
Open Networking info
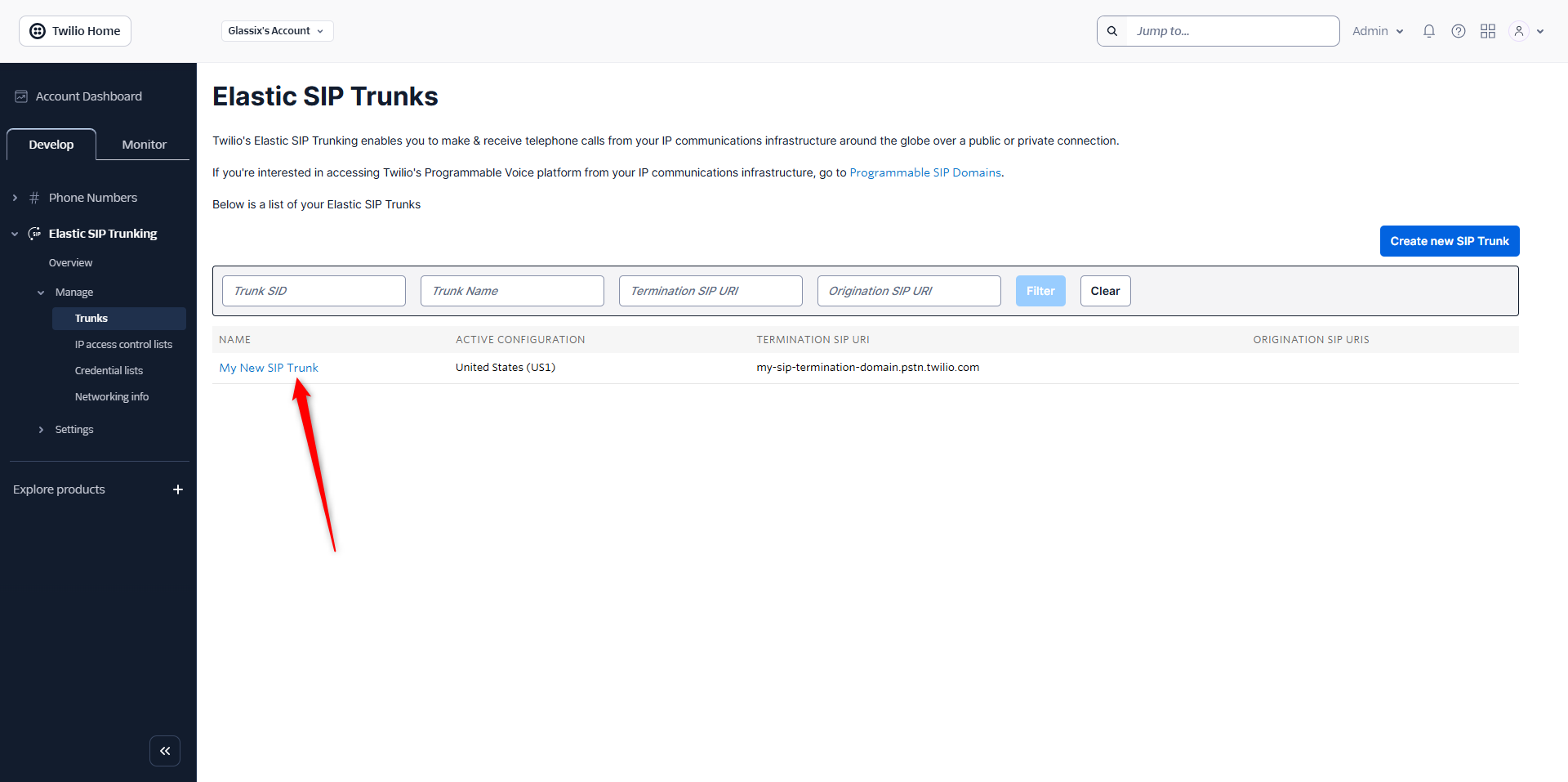pyautogui.click(x=112, y=397)
